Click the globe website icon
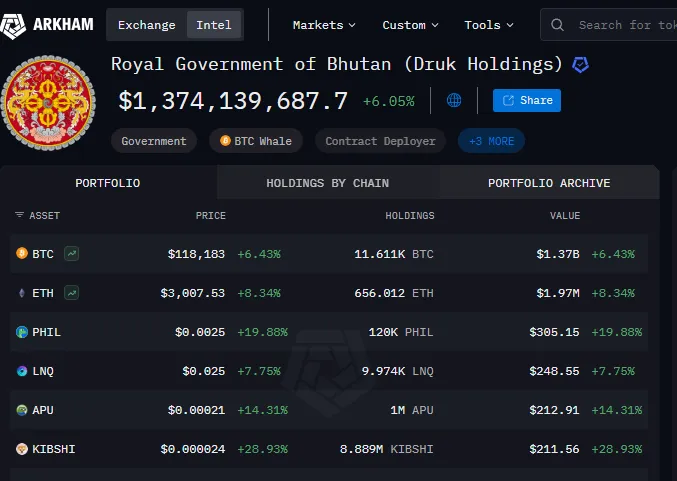The width and height of the screenshot is (677, 481). (x=454, y=100)
